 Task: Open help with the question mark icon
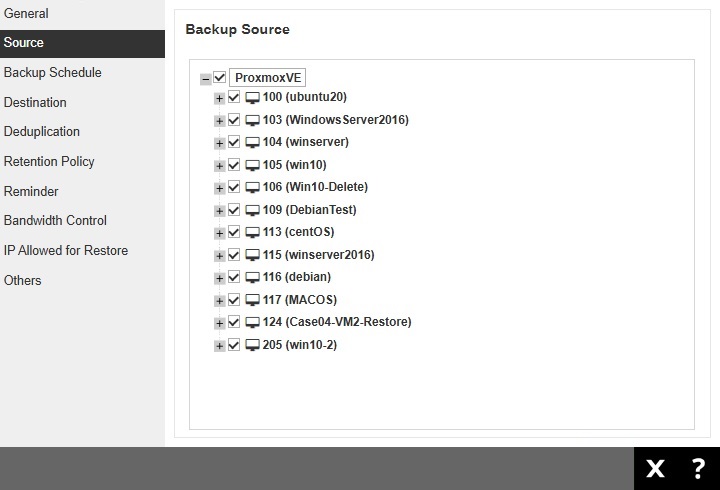pyautogui.click(x=698, y=468)
